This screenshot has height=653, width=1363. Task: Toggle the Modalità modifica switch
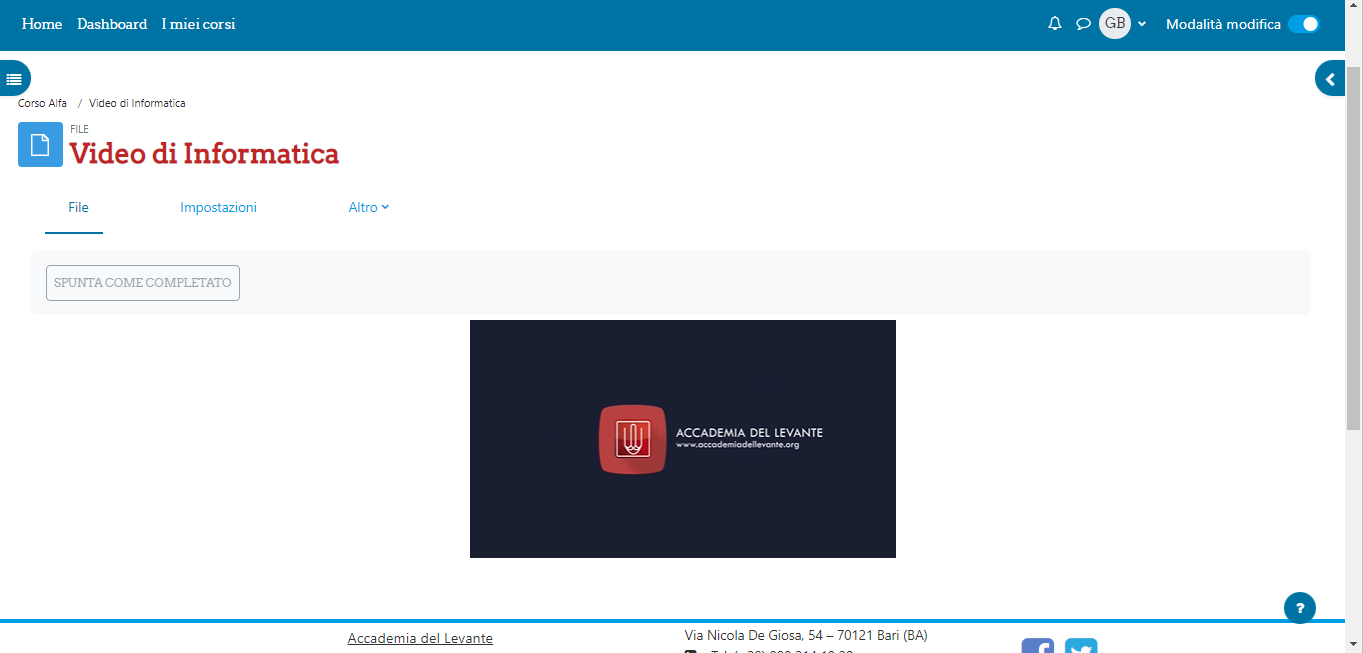coord(1303,24)
